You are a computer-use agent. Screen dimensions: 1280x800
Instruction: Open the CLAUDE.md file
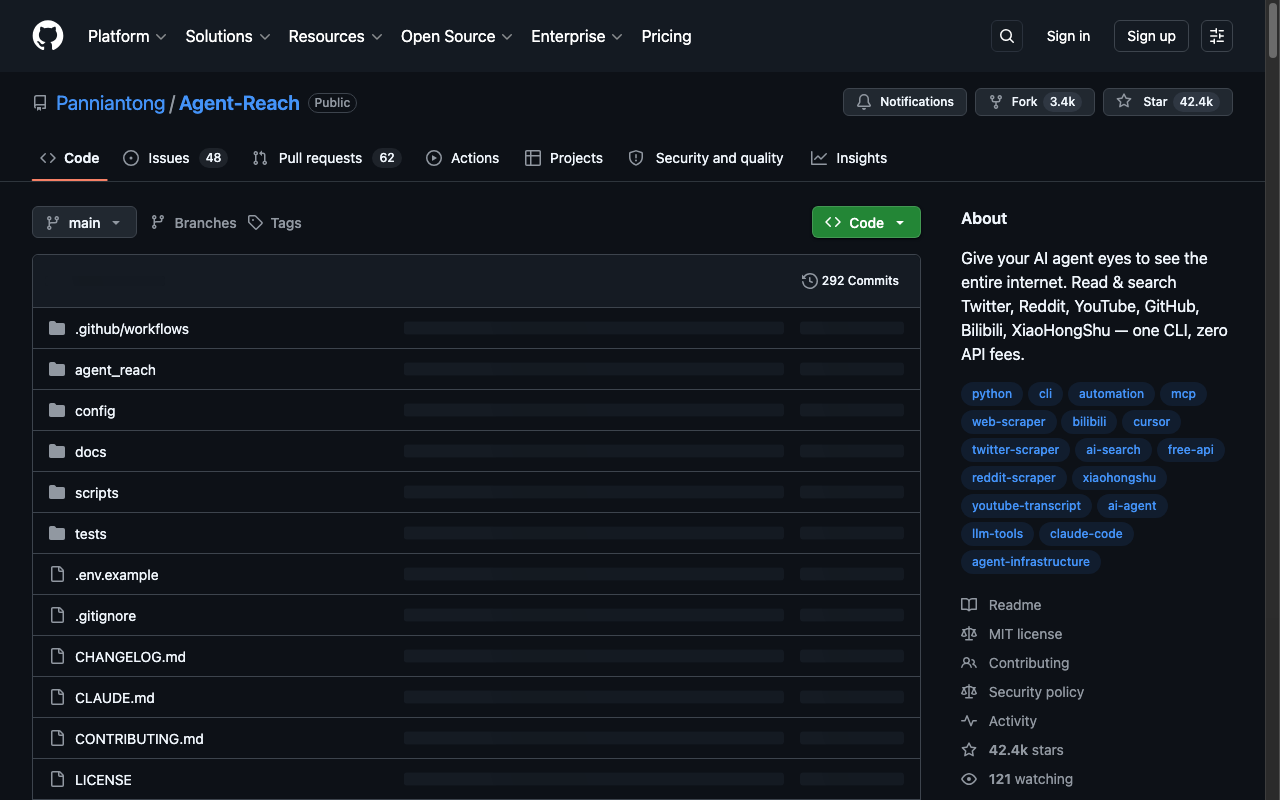pos(115,698)
